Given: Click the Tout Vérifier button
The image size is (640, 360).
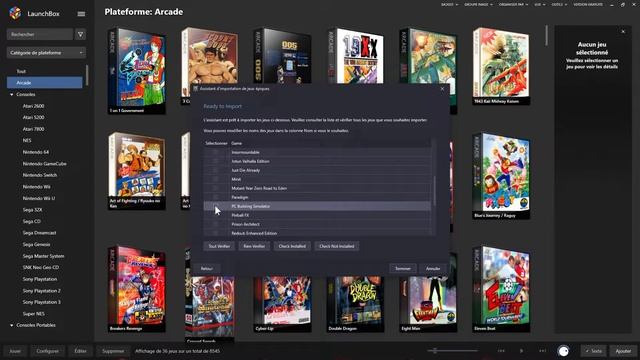Looking at the screenshot, I should [x=219, y=246].
